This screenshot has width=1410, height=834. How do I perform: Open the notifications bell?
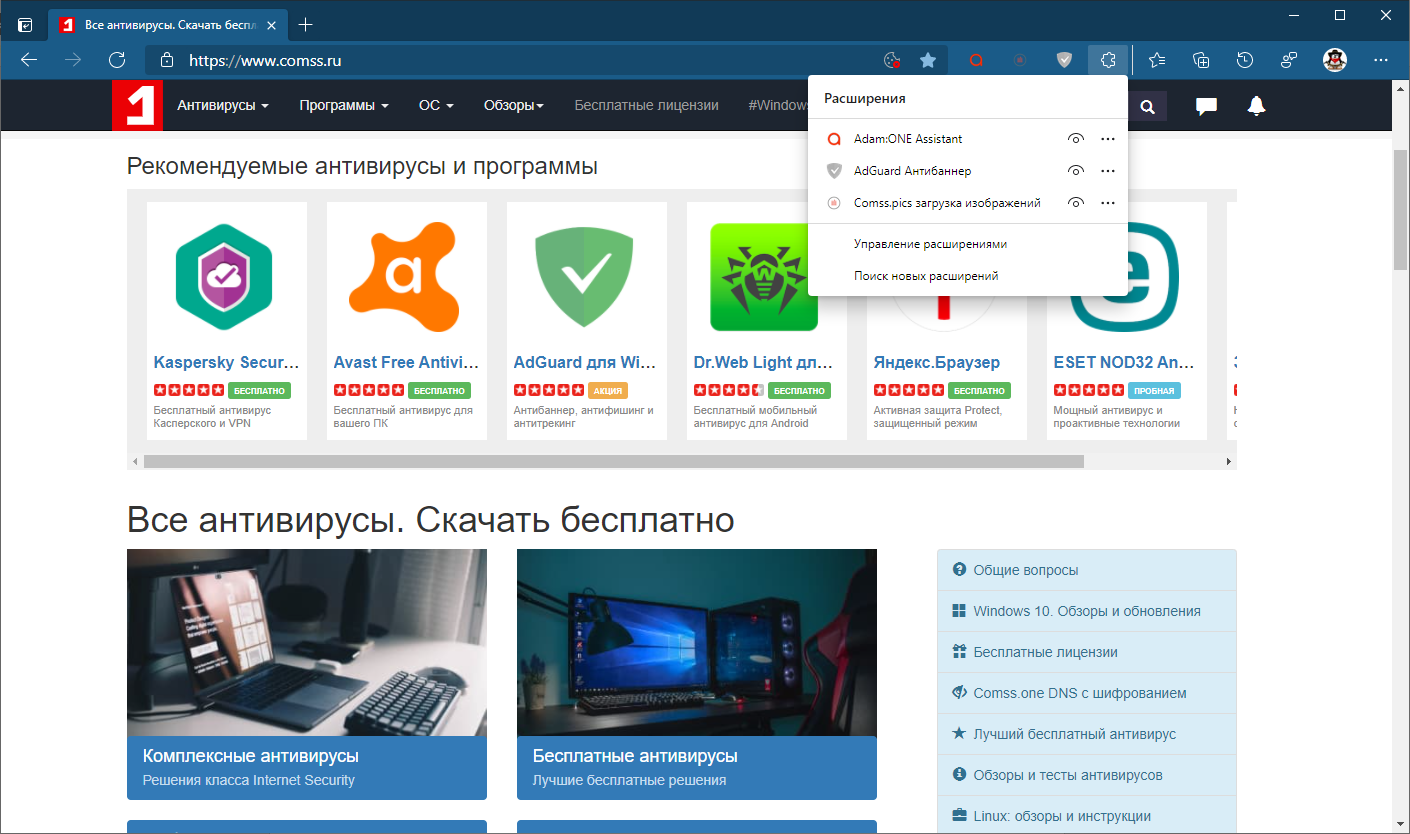pos(1257,106)
